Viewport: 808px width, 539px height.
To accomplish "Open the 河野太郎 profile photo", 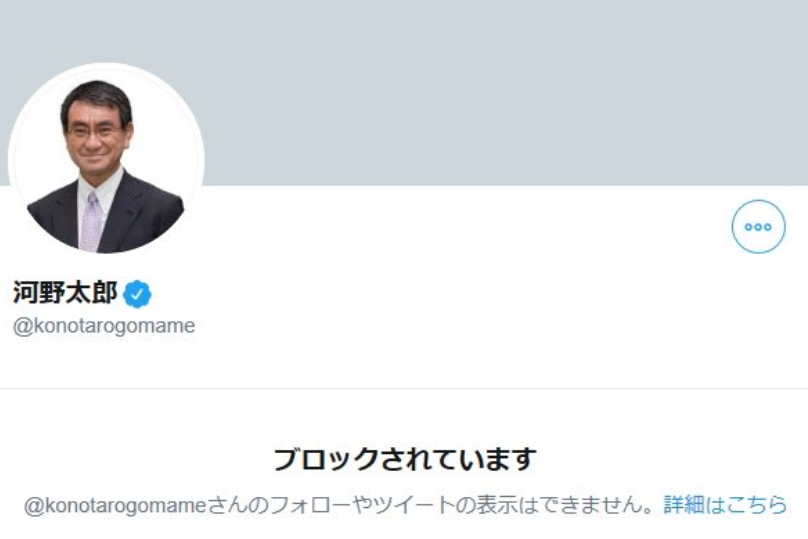I will tap(105, 160).
